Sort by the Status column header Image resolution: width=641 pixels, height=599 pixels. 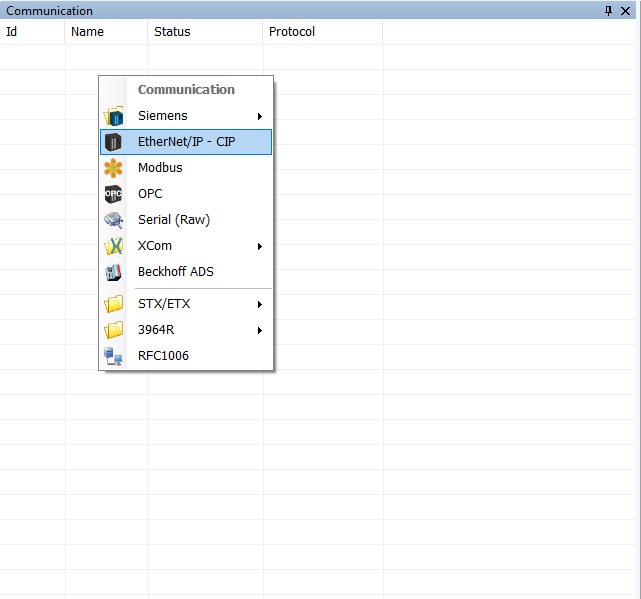205,31
